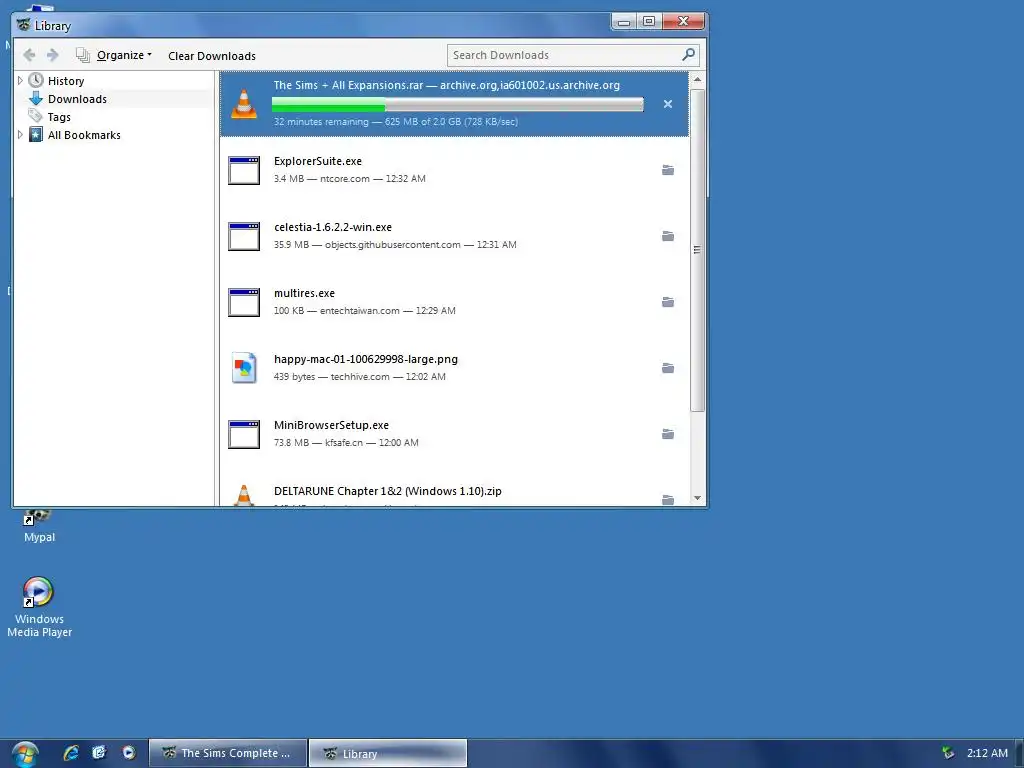Switch to The Sims Complete taskbar window
Viewport: 1024px width, 768px height.
tap(228, 753)
